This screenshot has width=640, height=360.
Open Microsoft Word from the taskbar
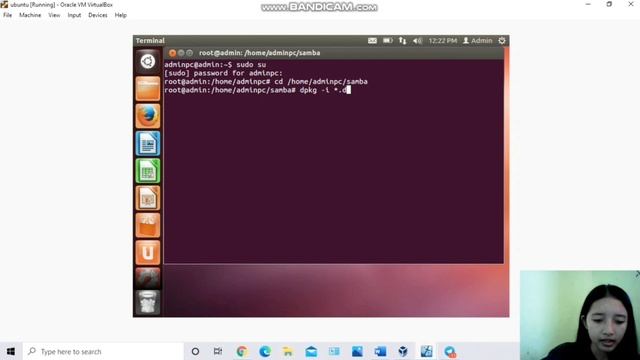380,351
